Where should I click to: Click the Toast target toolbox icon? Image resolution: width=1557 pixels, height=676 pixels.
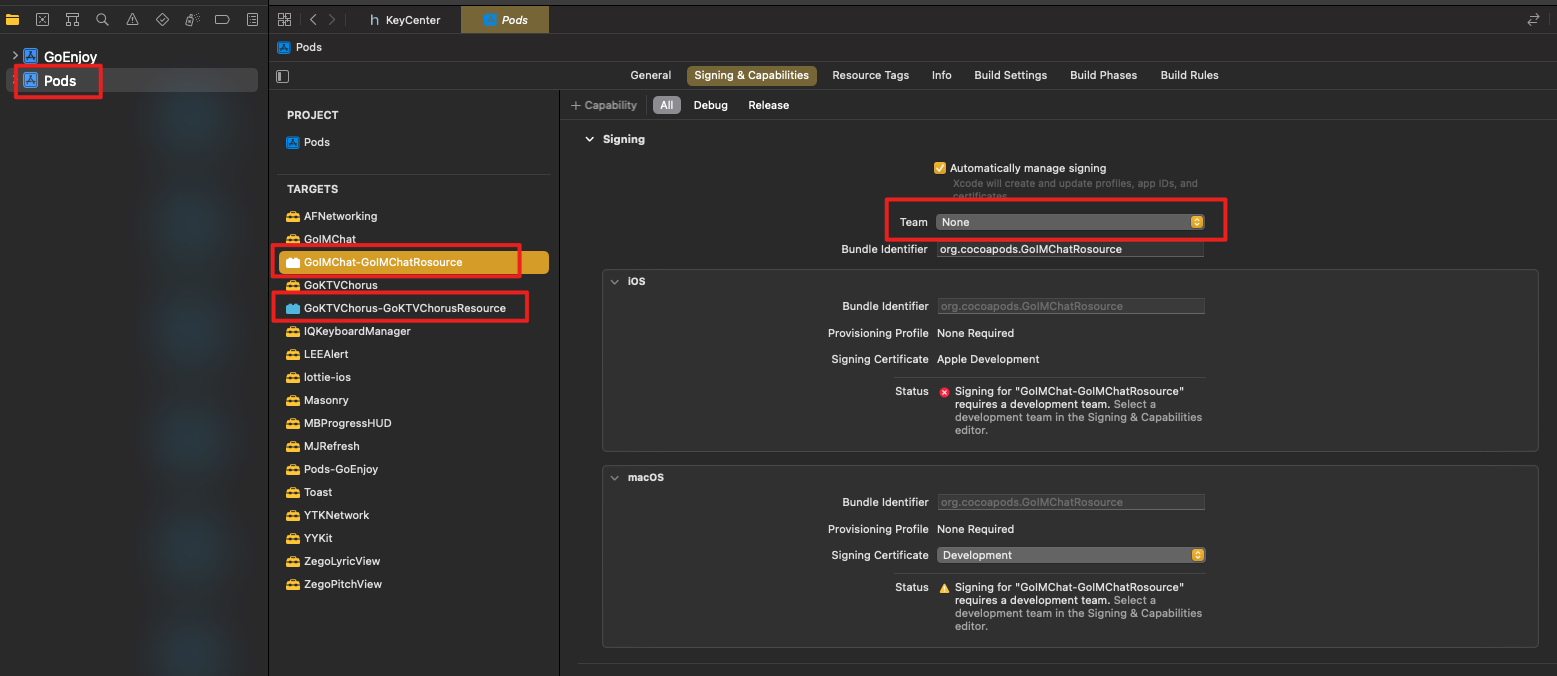(293, 492)
